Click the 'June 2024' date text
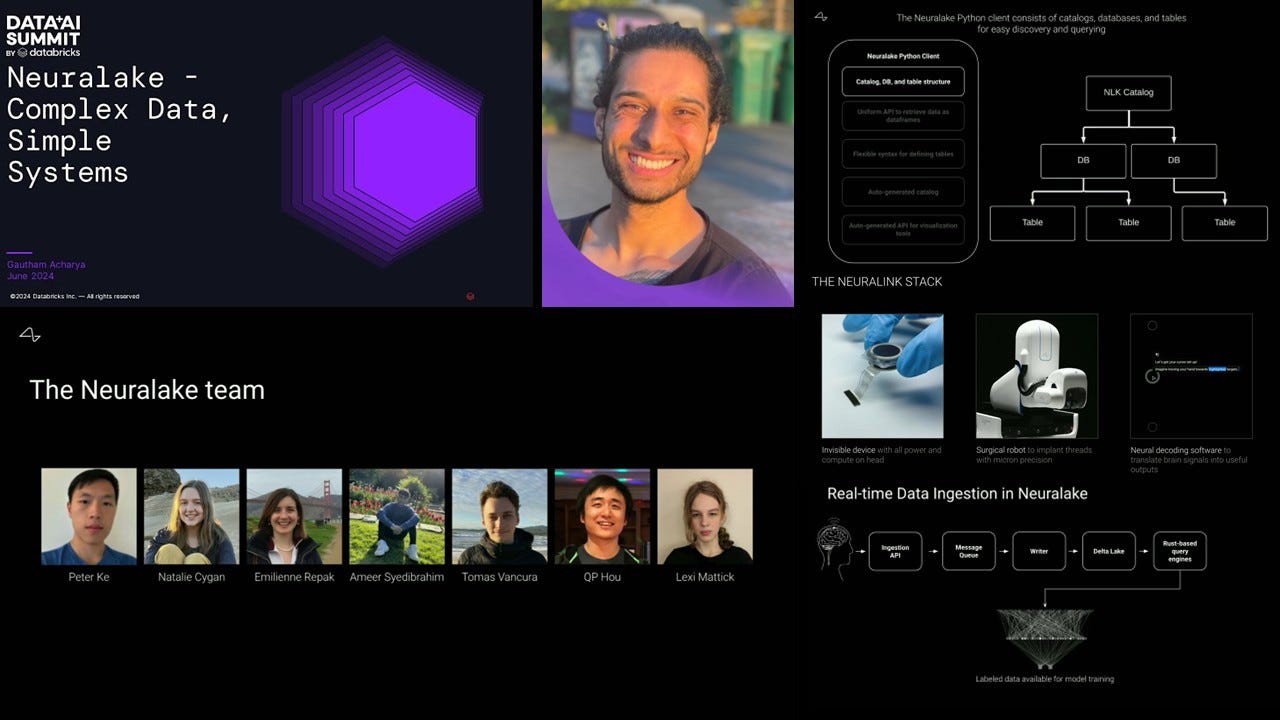1280x720 pixels. pyautogui.click(x=30, y=276)
